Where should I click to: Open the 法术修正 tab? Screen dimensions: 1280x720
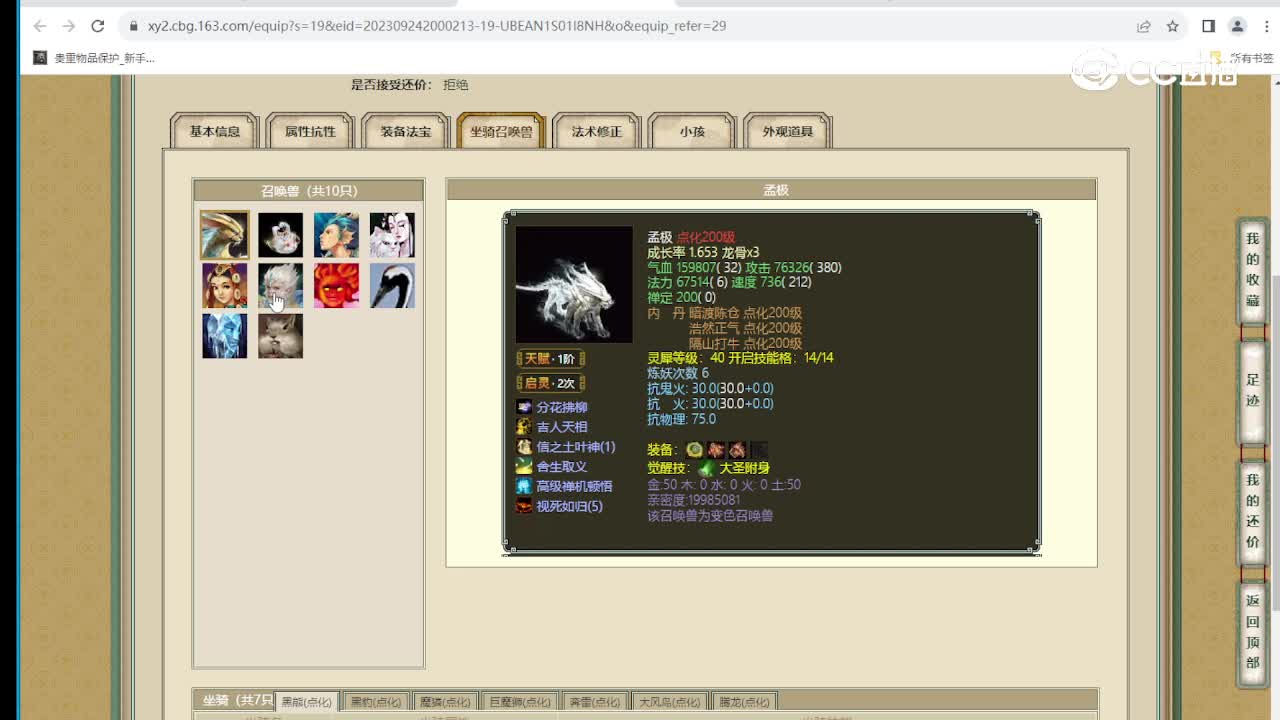(597, 131)
